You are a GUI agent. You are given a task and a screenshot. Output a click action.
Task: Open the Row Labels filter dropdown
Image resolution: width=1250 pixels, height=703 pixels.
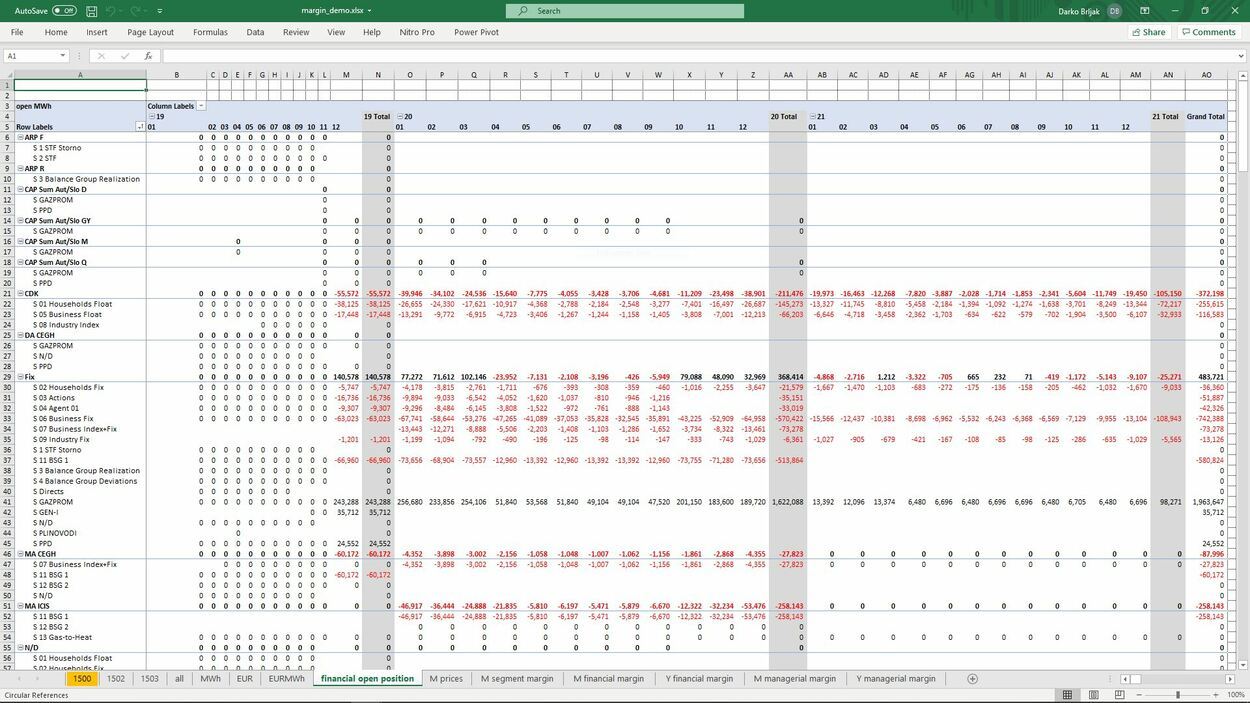(140, 126)
